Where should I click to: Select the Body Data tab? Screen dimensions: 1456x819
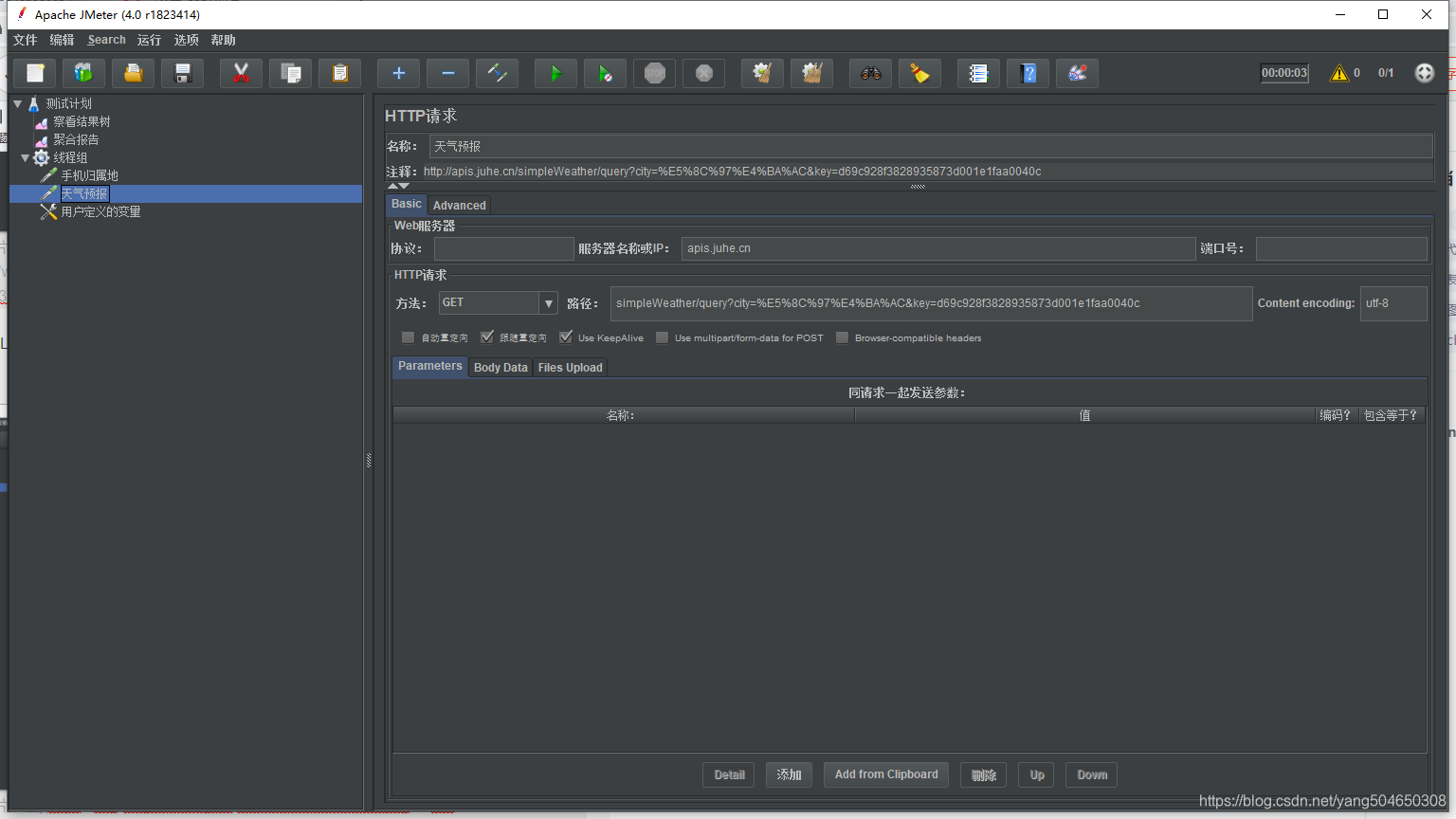click(500, 368)
